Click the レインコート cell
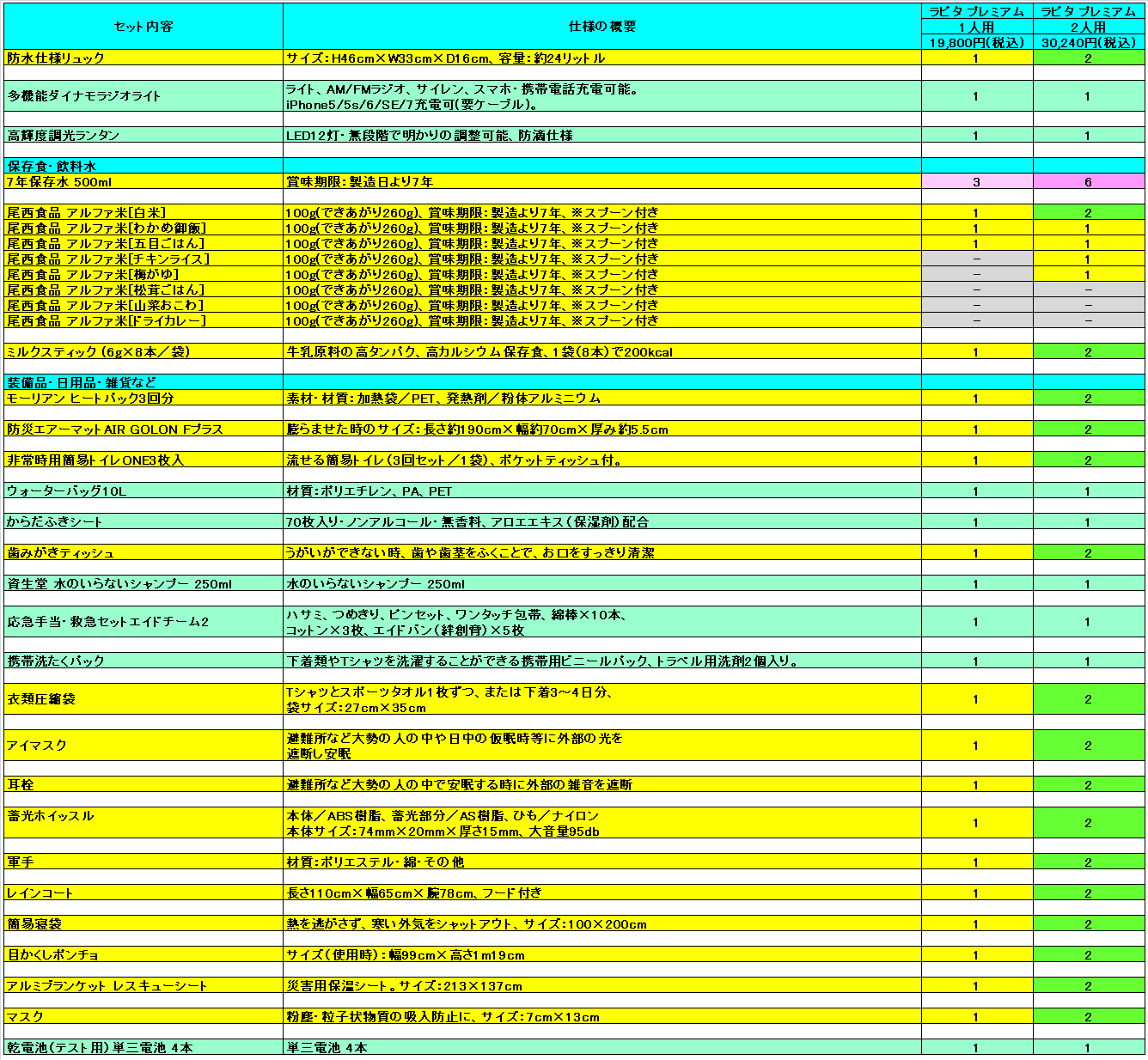Viewport: 1148px width, 1060px height. point(143,893)
